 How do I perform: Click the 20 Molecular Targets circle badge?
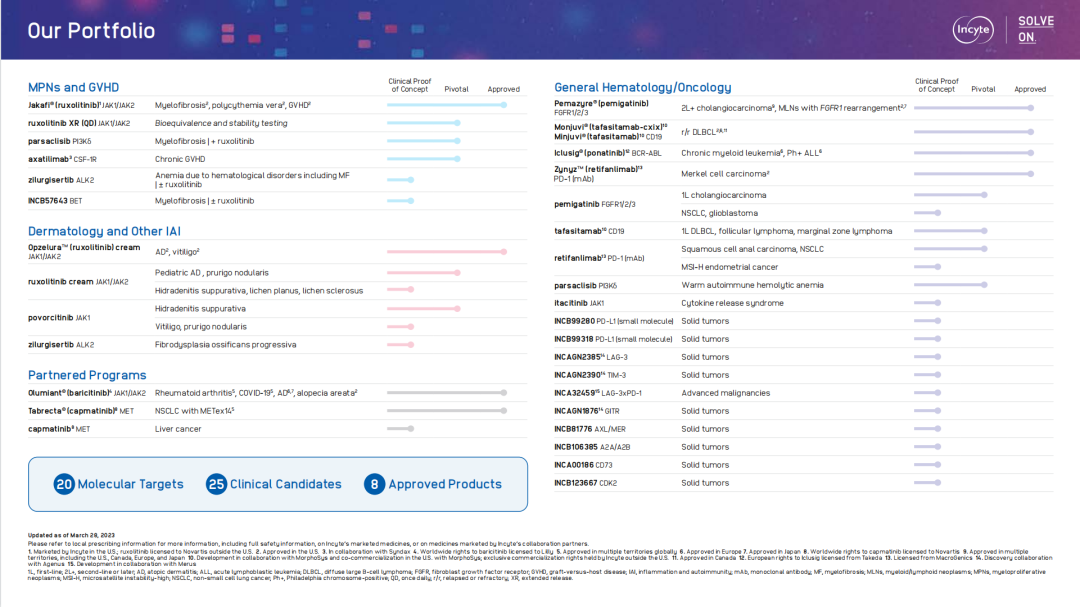tap(64, 484)
